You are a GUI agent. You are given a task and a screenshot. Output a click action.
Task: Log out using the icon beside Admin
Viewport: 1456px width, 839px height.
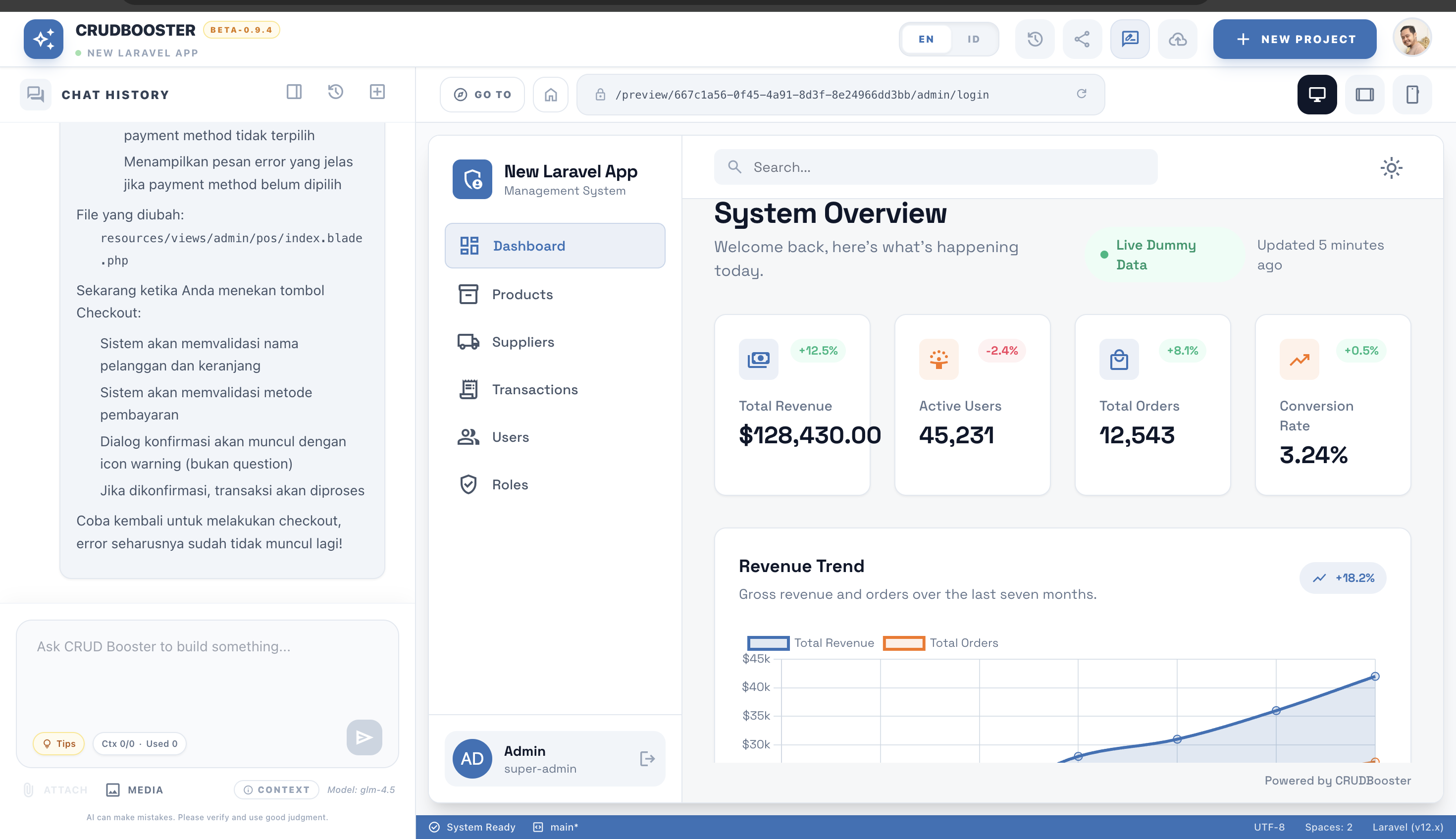click(647, 759)
